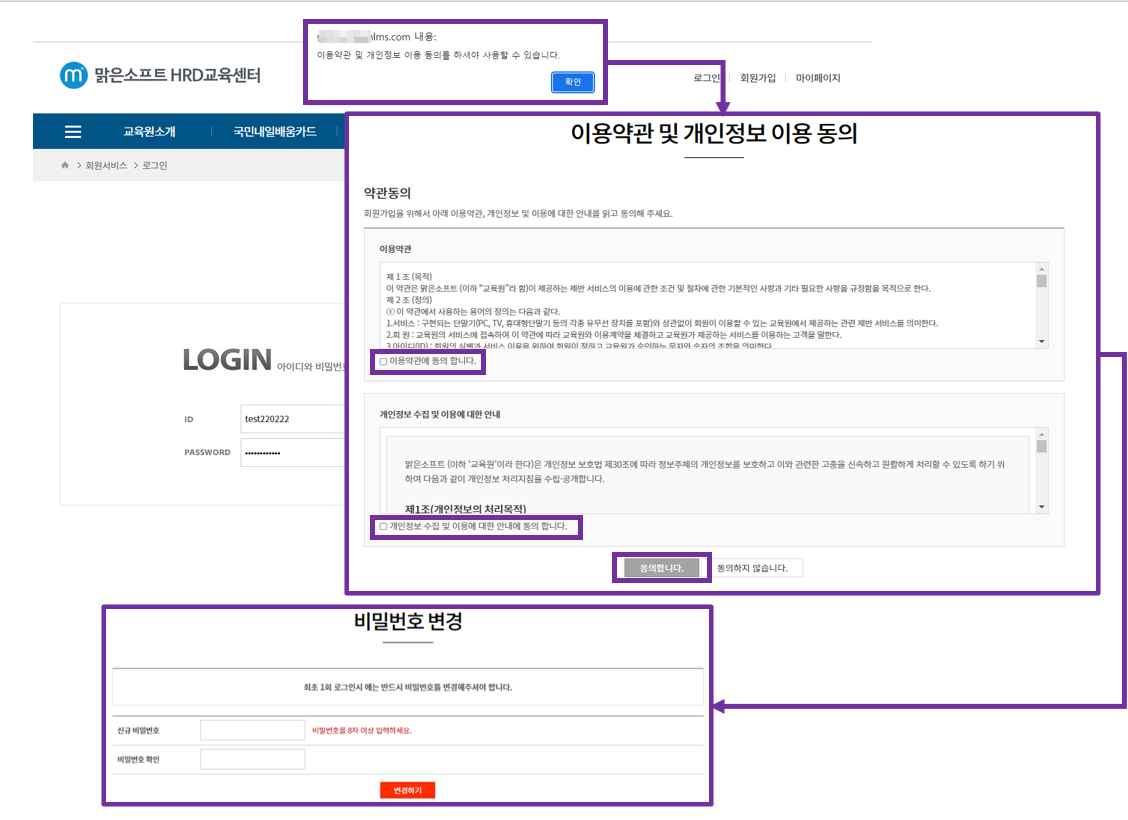Viewport: 1128px width, 820px height.
Task: Click the 맑은소프트 HRD교육센터 logo
Action: tap(160, 76)
